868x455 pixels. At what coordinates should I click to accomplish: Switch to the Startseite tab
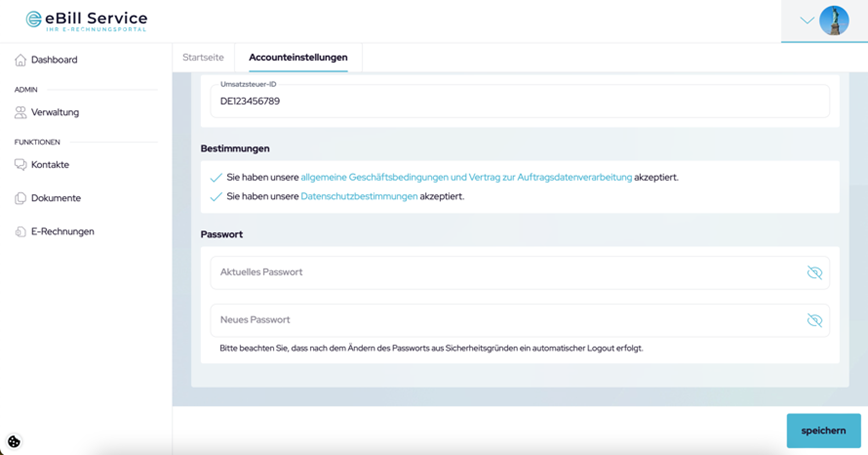coord(203,58)
